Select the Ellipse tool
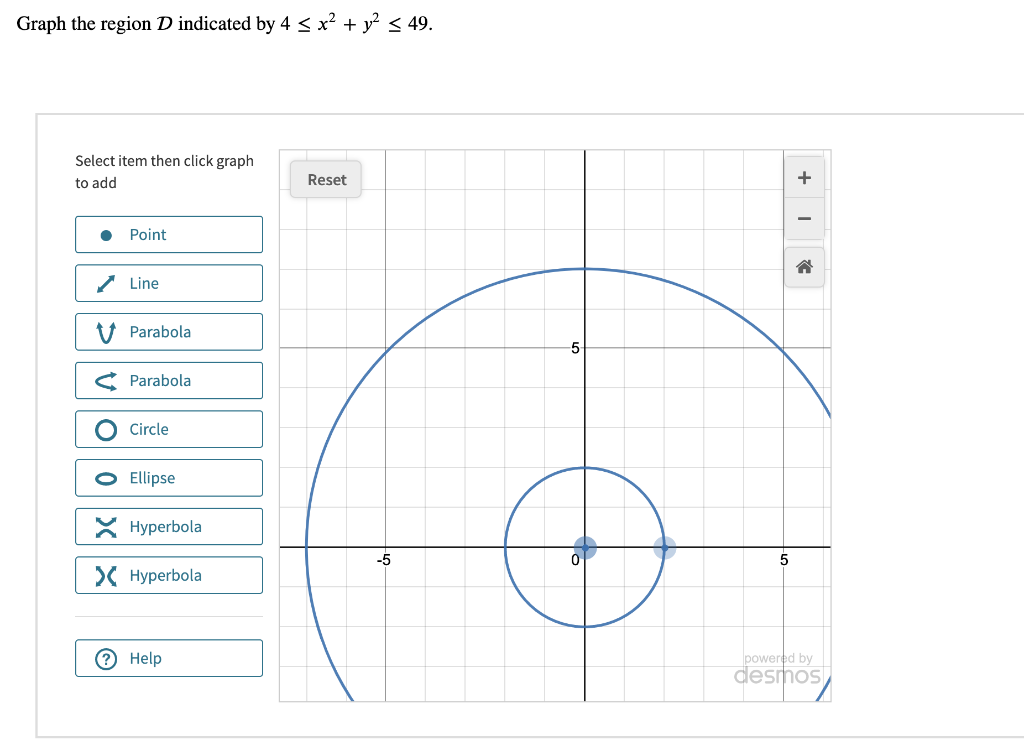The image size is (1024, 740). pos(168,477)
